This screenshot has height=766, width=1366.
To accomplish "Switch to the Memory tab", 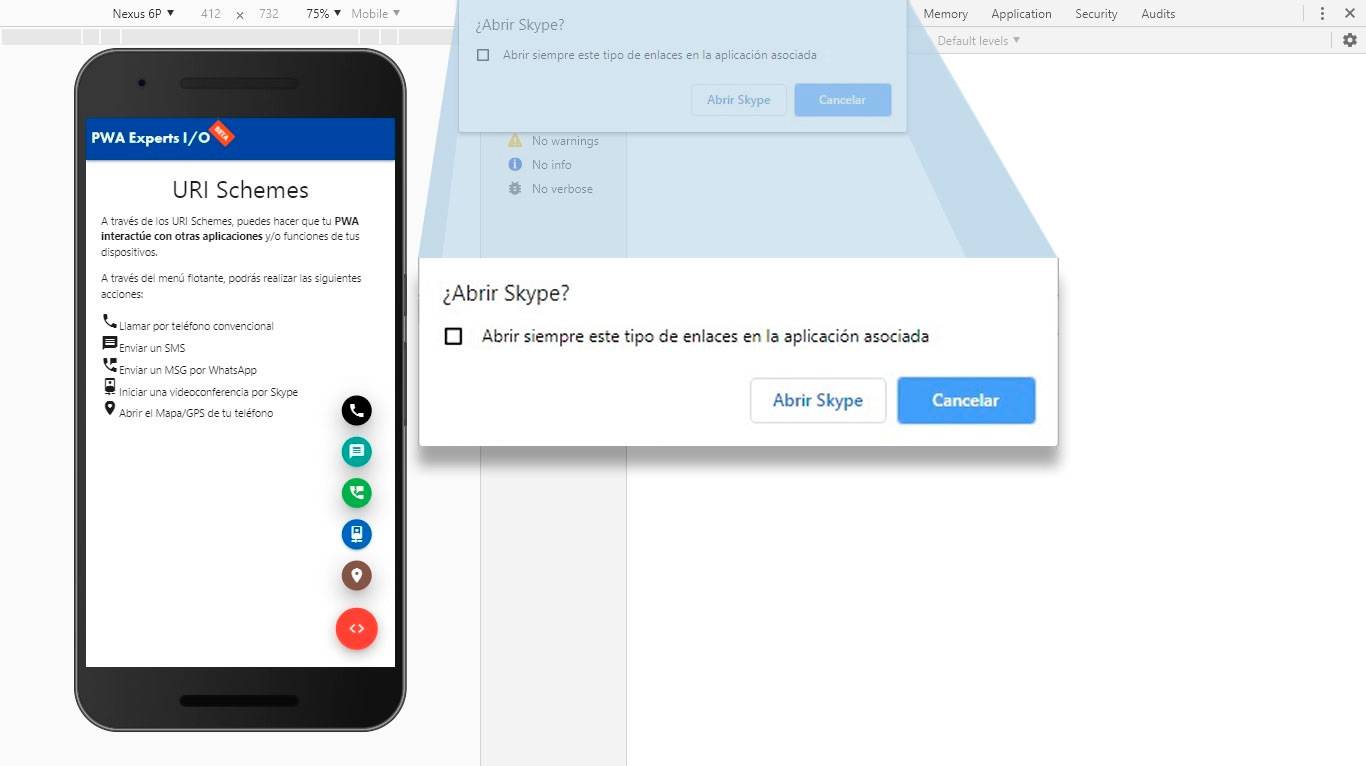I will (x=945, y=14).
